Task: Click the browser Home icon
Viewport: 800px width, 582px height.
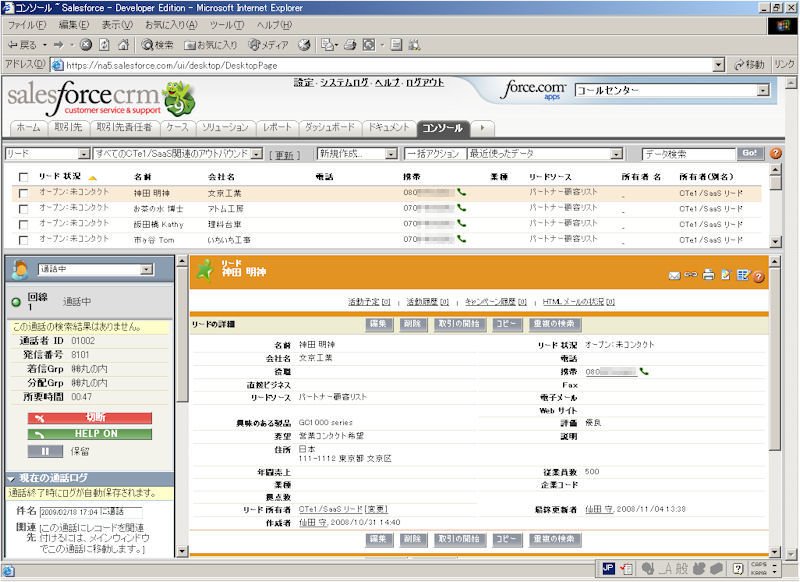Action: pyautogui.click(x=123, y=45)
